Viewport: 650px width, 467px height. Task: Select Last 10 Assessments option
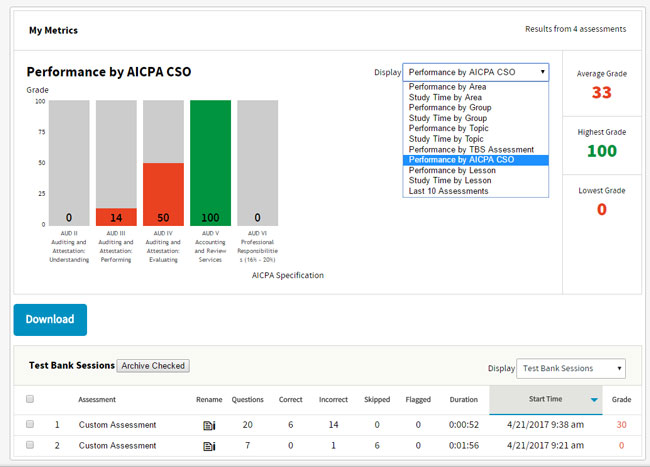[475, 191]
